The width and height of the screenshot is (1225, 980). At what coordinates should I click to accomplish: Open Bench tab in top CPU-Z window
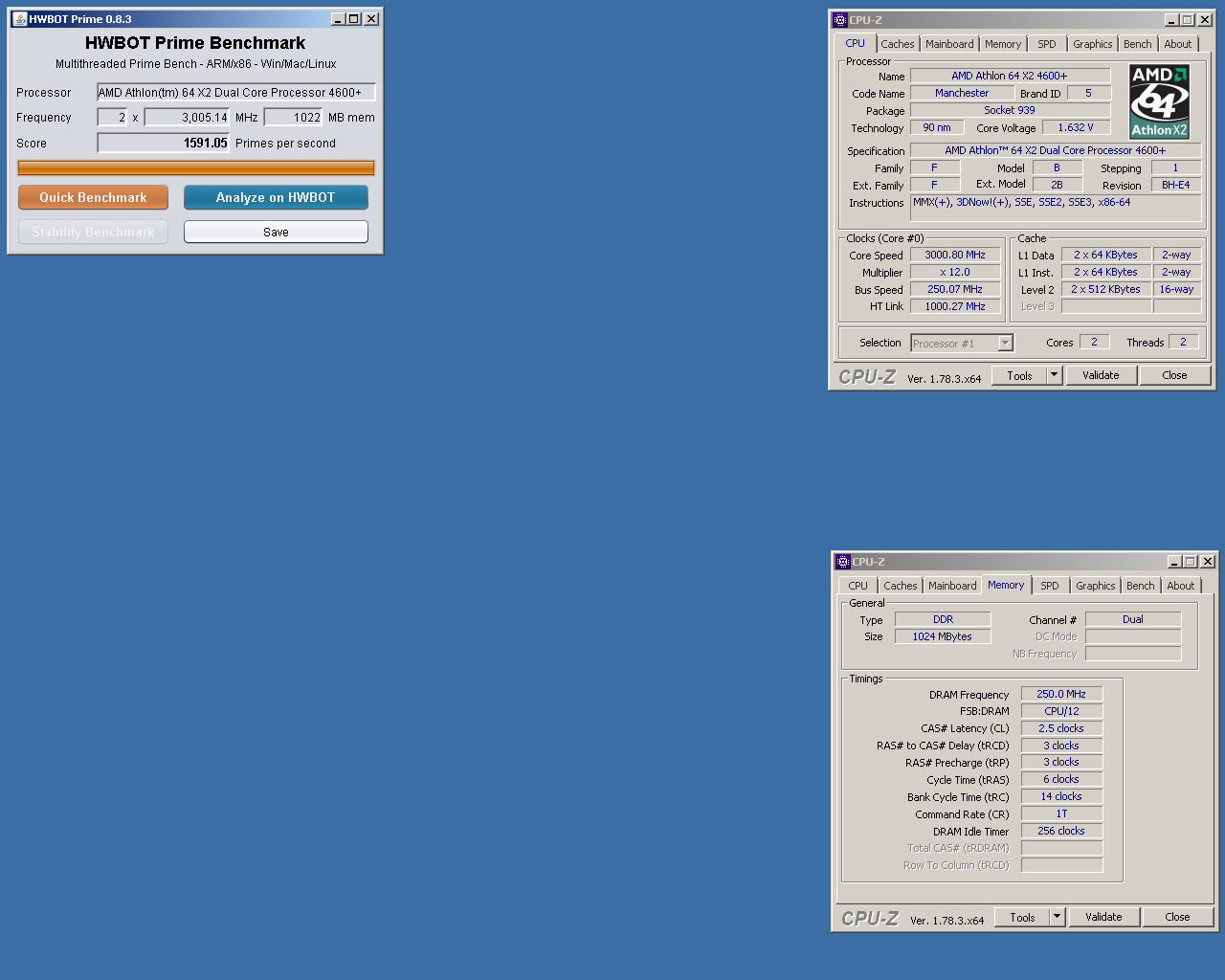tap(1138, 44)
